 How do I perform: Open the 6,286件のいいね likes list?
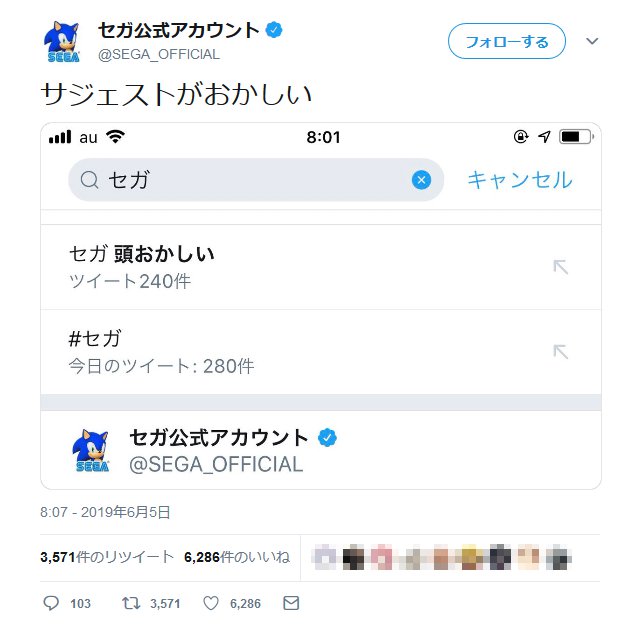pyautogui.click(x=237, y=557)
